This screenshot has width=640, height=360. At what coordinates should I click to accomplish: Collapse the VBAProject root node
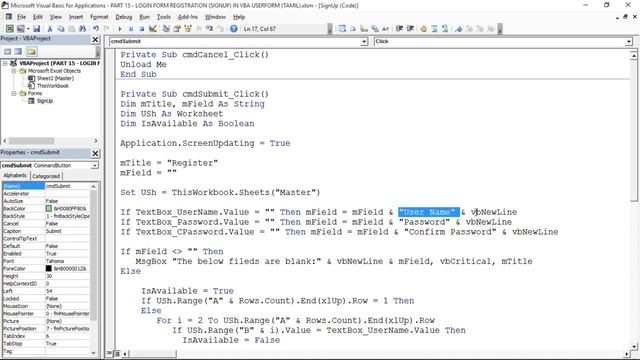point(5,63)
